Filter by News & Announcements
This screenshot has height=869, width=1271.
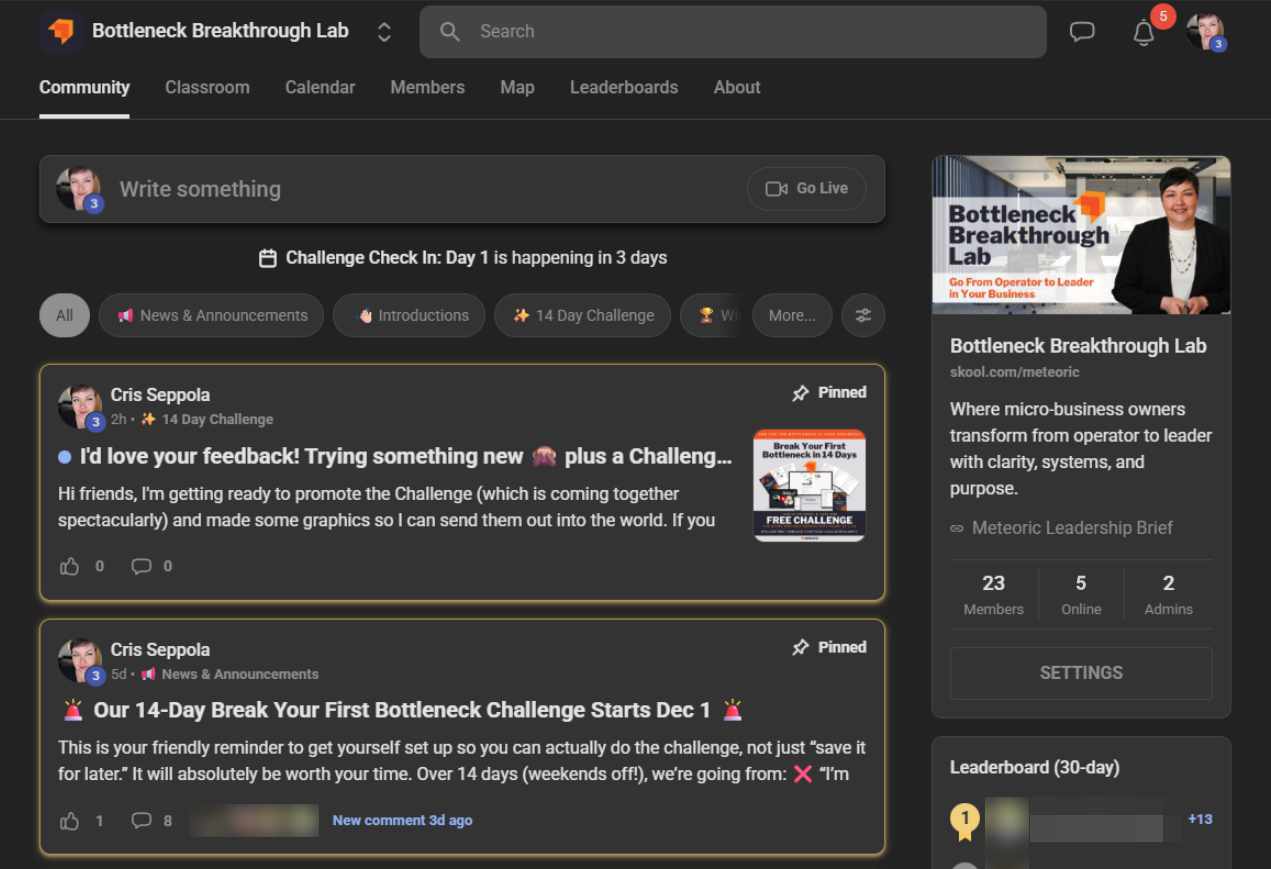[211, 315]
